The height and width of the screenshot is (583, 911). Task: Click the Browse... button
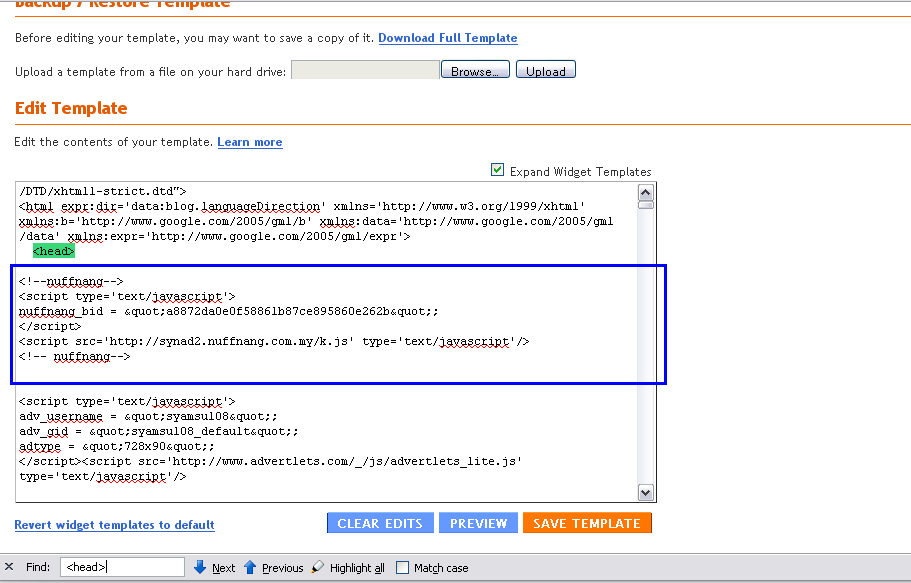[475, 70]
